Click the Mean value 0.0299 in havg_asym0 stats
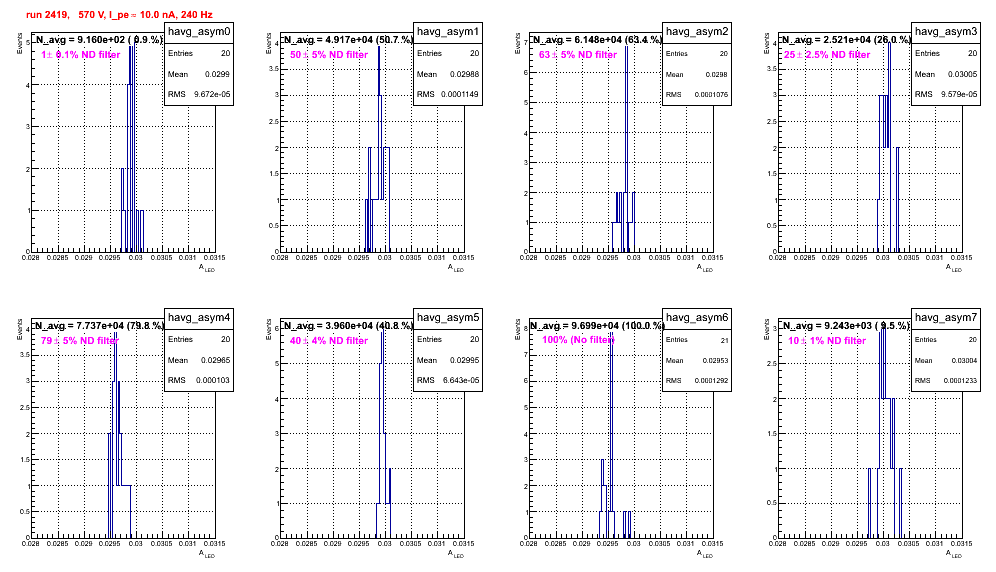The image size is (996, 572). (x=219, y=74)
